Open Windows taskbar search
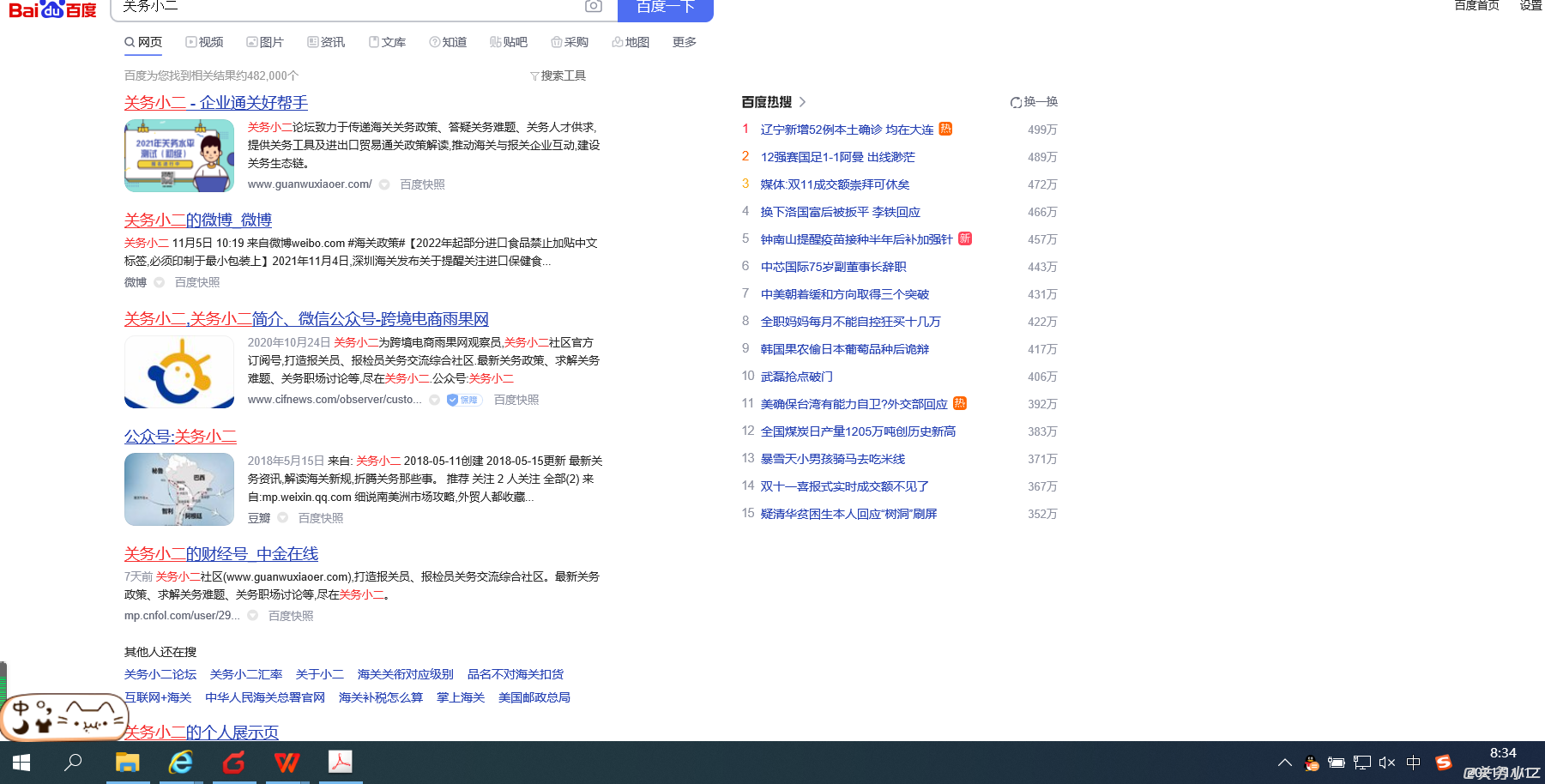The width and height of the screenshot is (1545, 784). coord(74,763)
